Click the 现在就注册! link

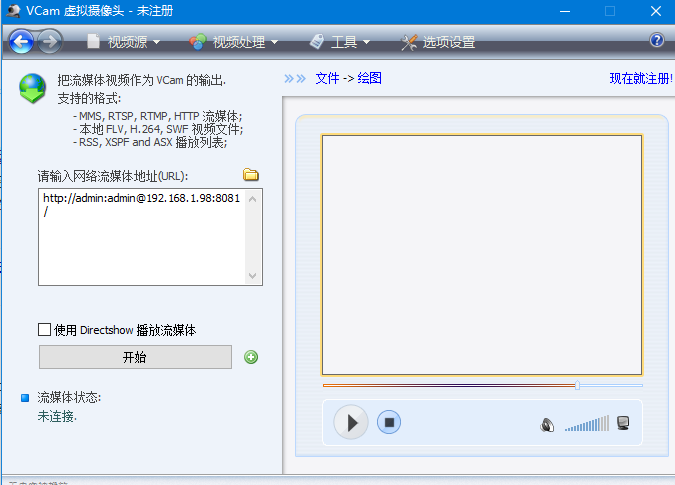point(641,78)
